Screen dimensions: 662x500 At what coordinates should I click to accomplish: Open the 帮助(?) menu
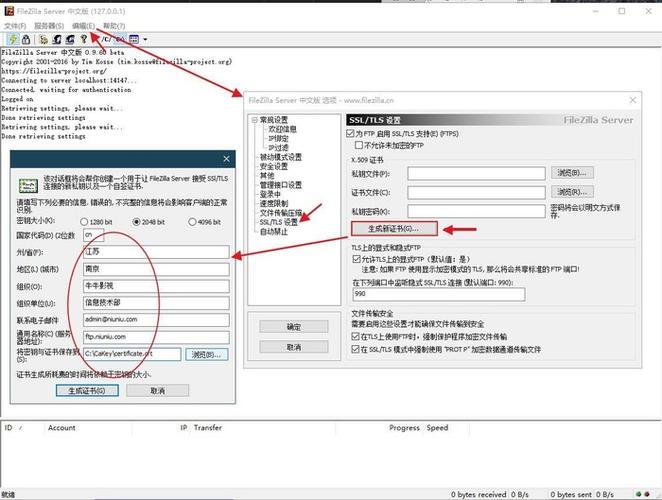coord(114,26)
